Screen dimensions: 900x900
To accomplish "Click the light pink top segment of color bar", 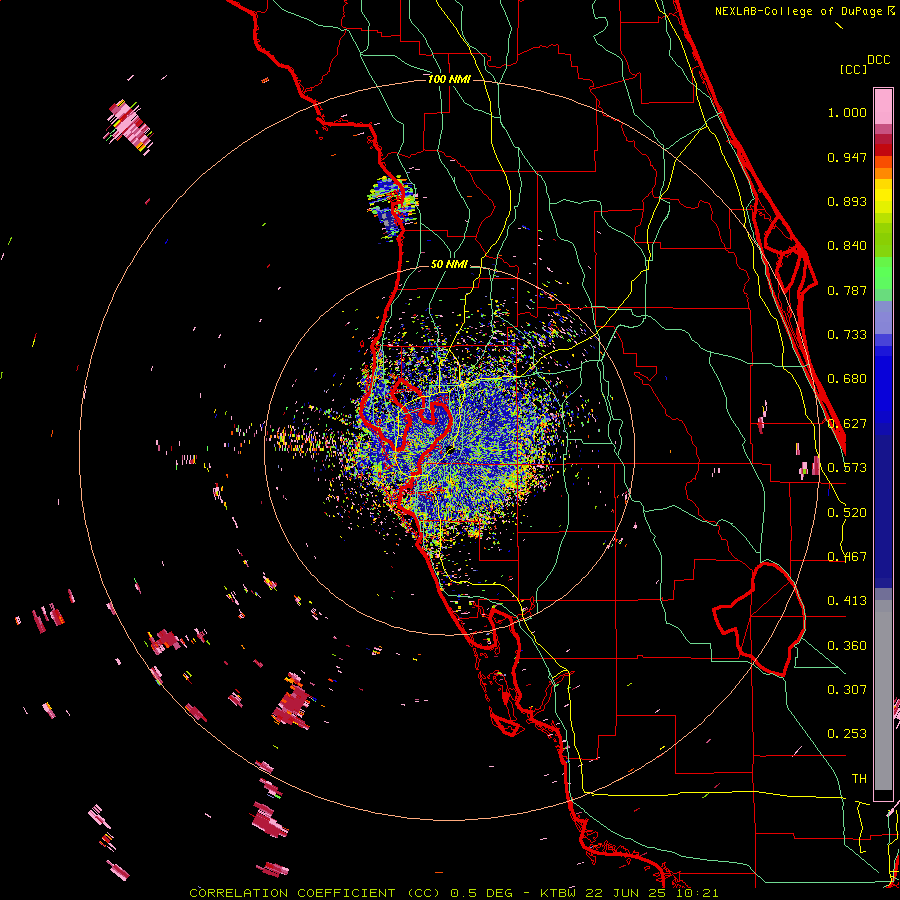I will click(883, 106).
